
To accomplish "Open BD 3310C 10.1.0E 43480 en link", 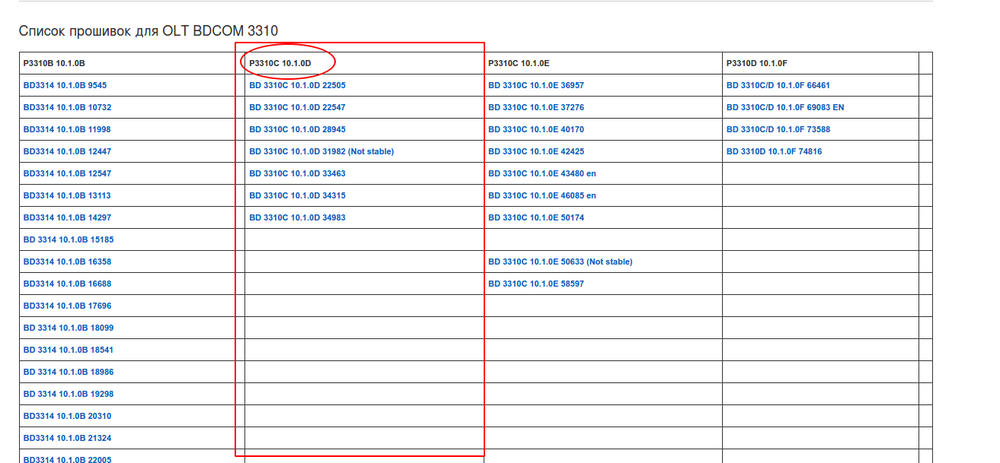I will tap(542, 174).
